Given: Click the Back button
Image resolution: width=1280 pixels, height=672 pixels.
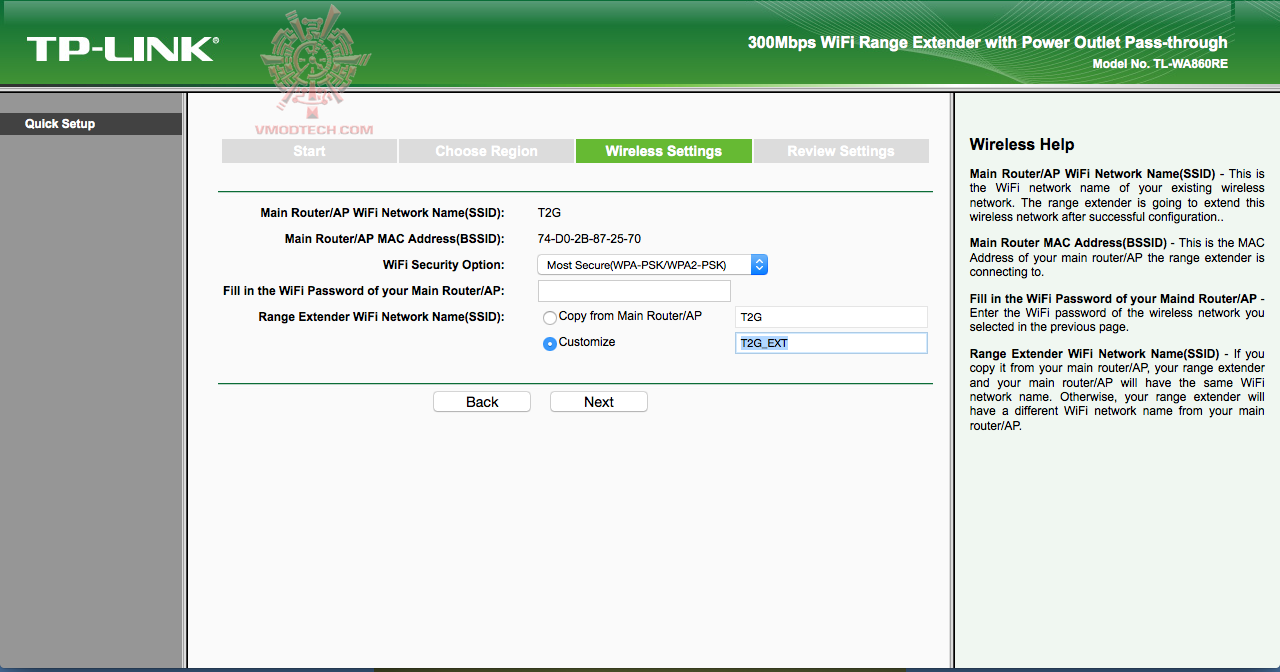Looking at the screenshot, I should tap(482, 402).
